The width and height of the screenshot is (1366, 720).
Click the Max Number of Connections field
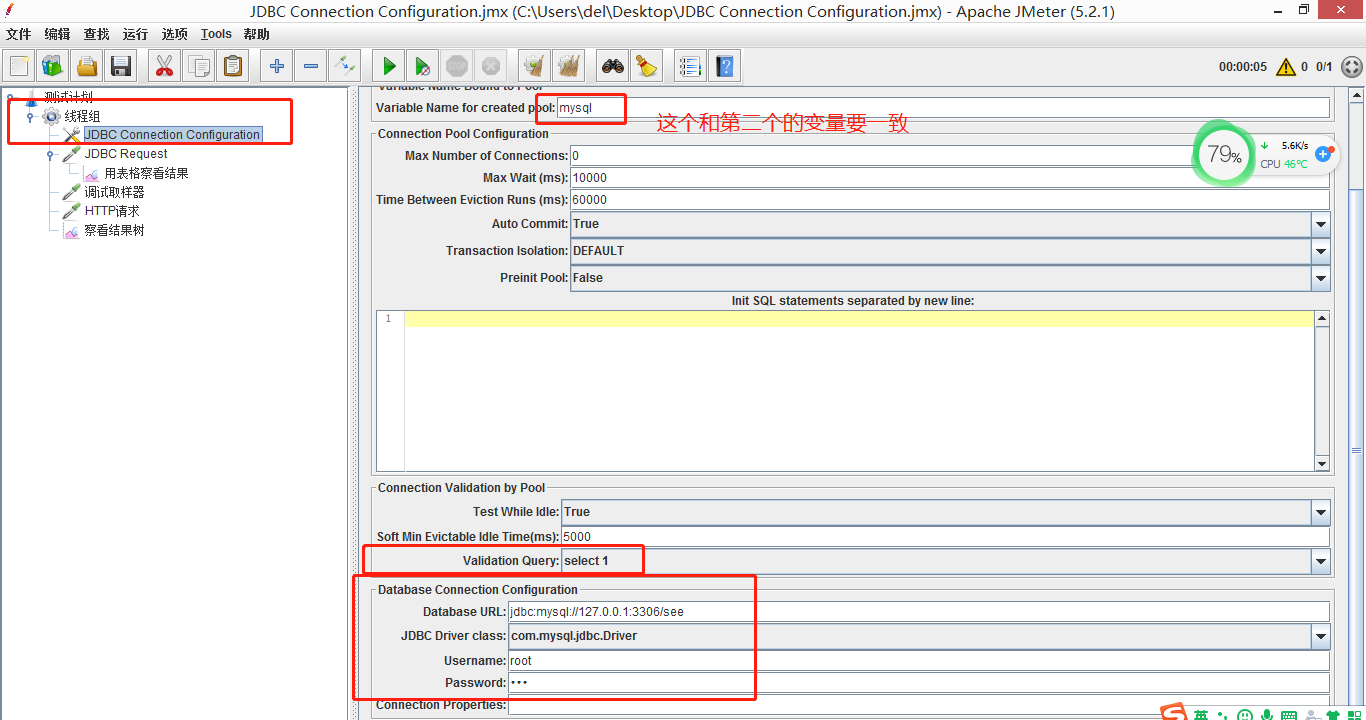click(950, 155)
